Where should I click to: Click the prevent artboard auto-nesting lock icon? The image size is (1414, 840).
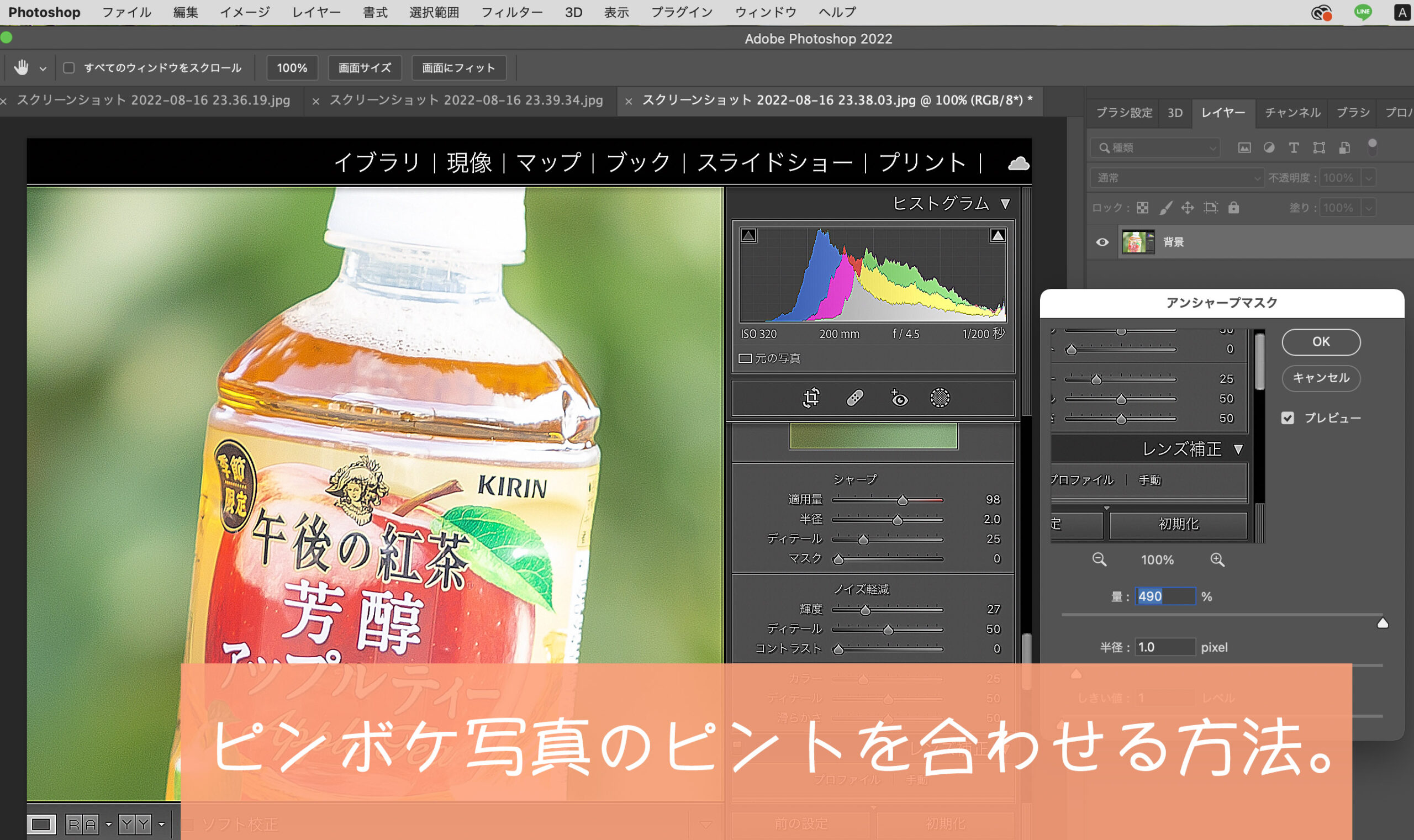coord(1210,208)
